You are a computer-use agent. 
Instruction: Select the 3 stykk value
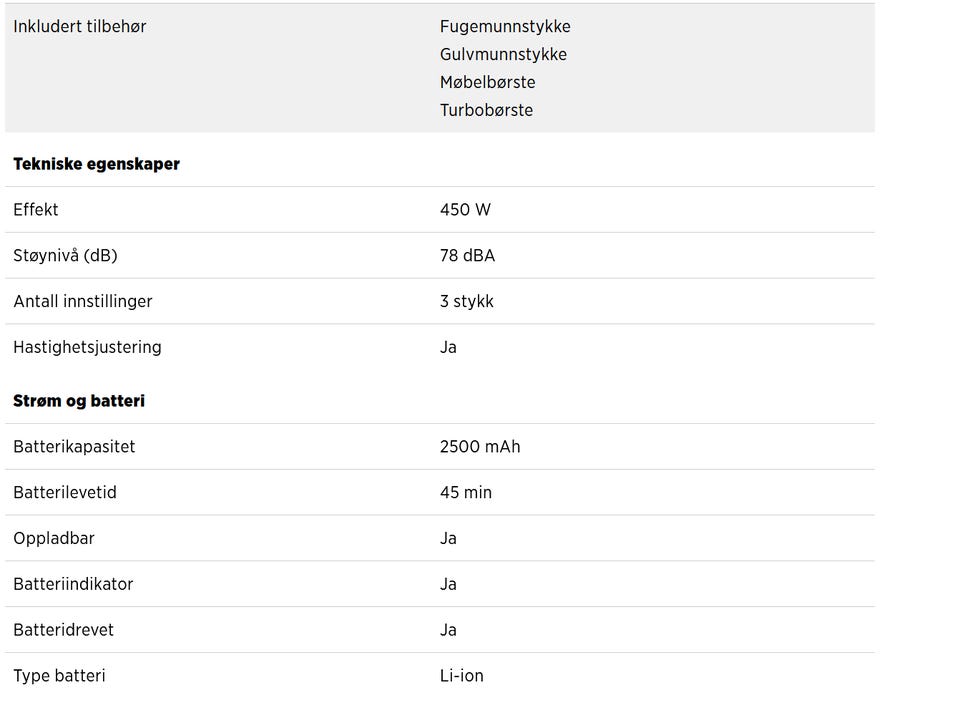point(467,302)
